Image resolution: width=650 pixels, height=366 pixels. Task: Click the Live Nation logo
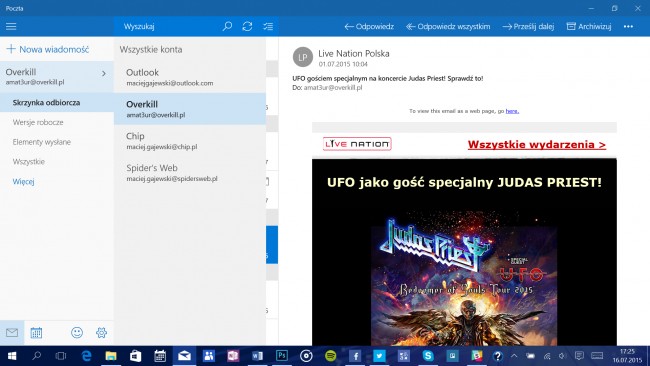(x=357, y=144)
